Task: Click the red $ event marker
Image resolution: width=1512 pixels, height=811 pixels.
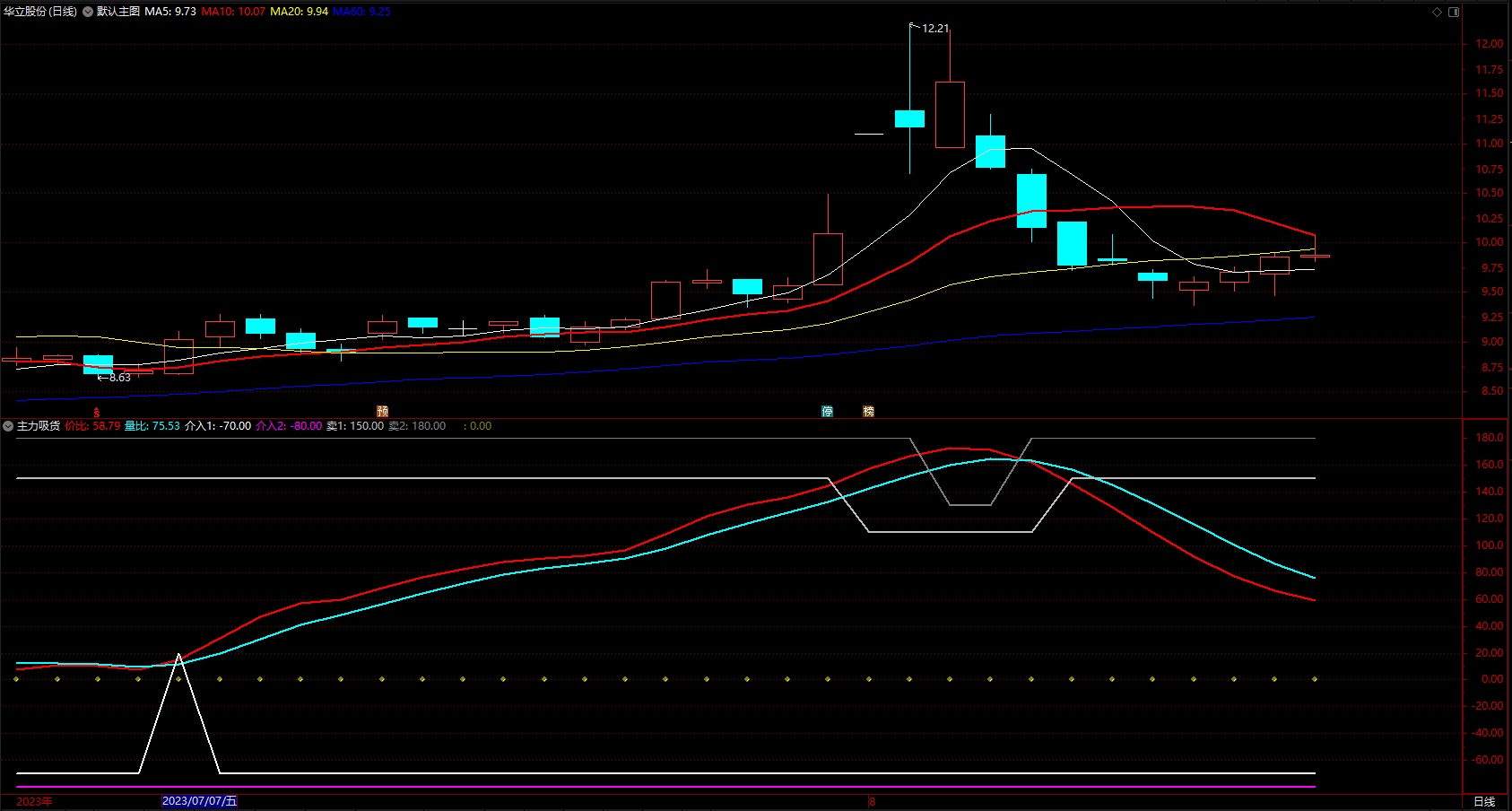Action: 97,413
